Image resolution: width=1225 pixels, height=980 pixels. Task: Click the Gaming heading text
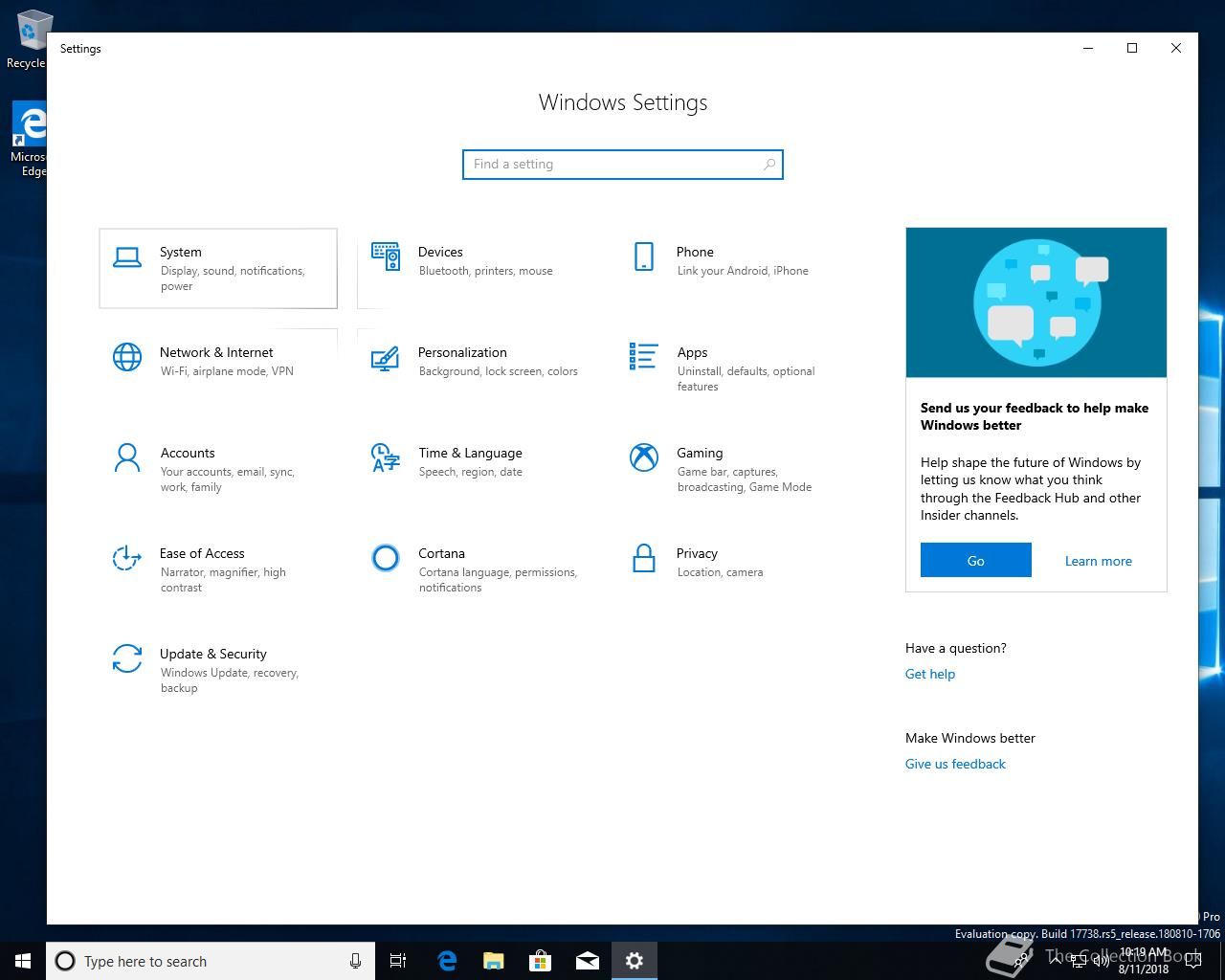(x=700, y=453)
